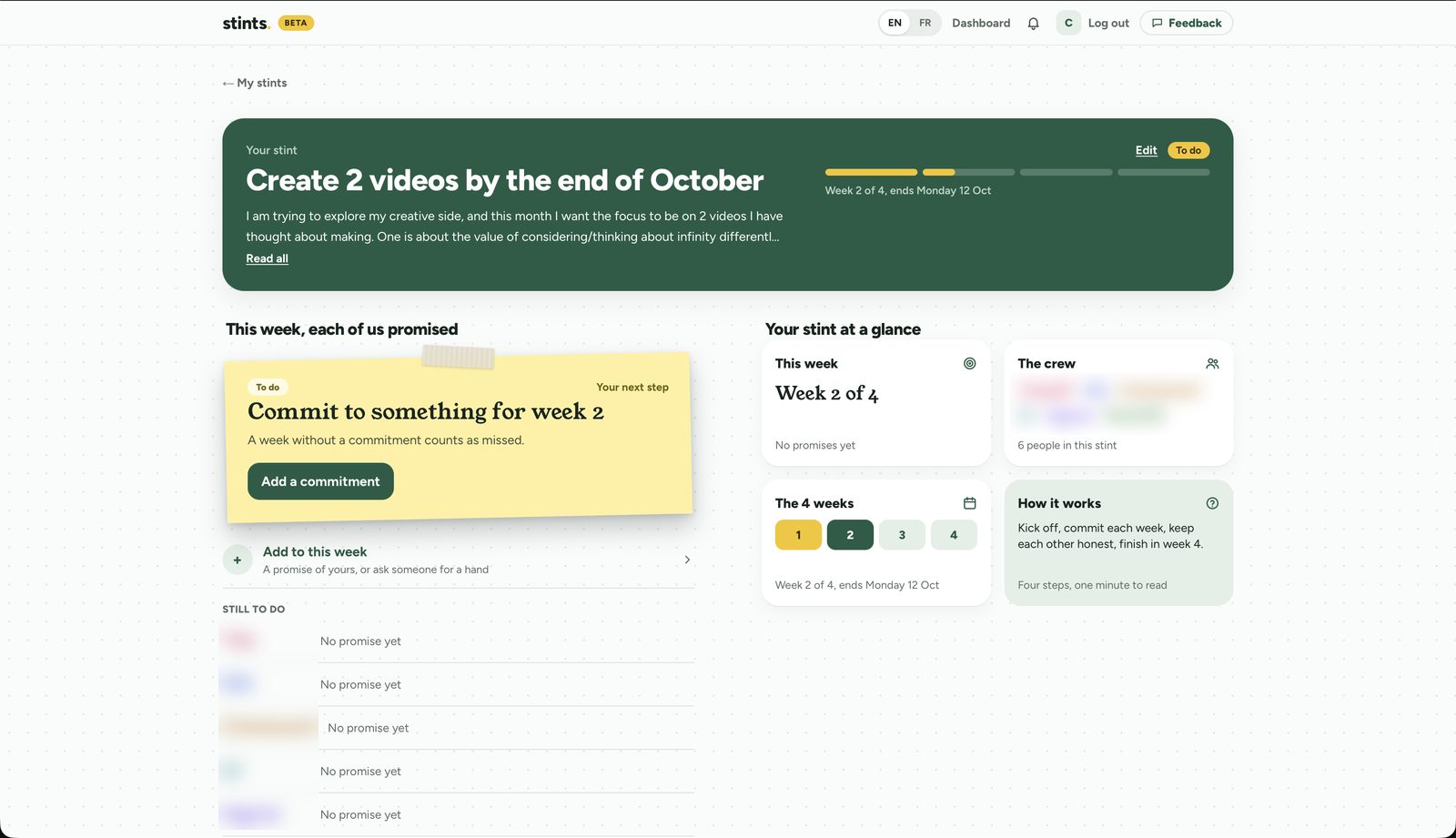Click 'Create 2 videos by the end of October'
Screen dimensions: 1456x838
(505, 180)
